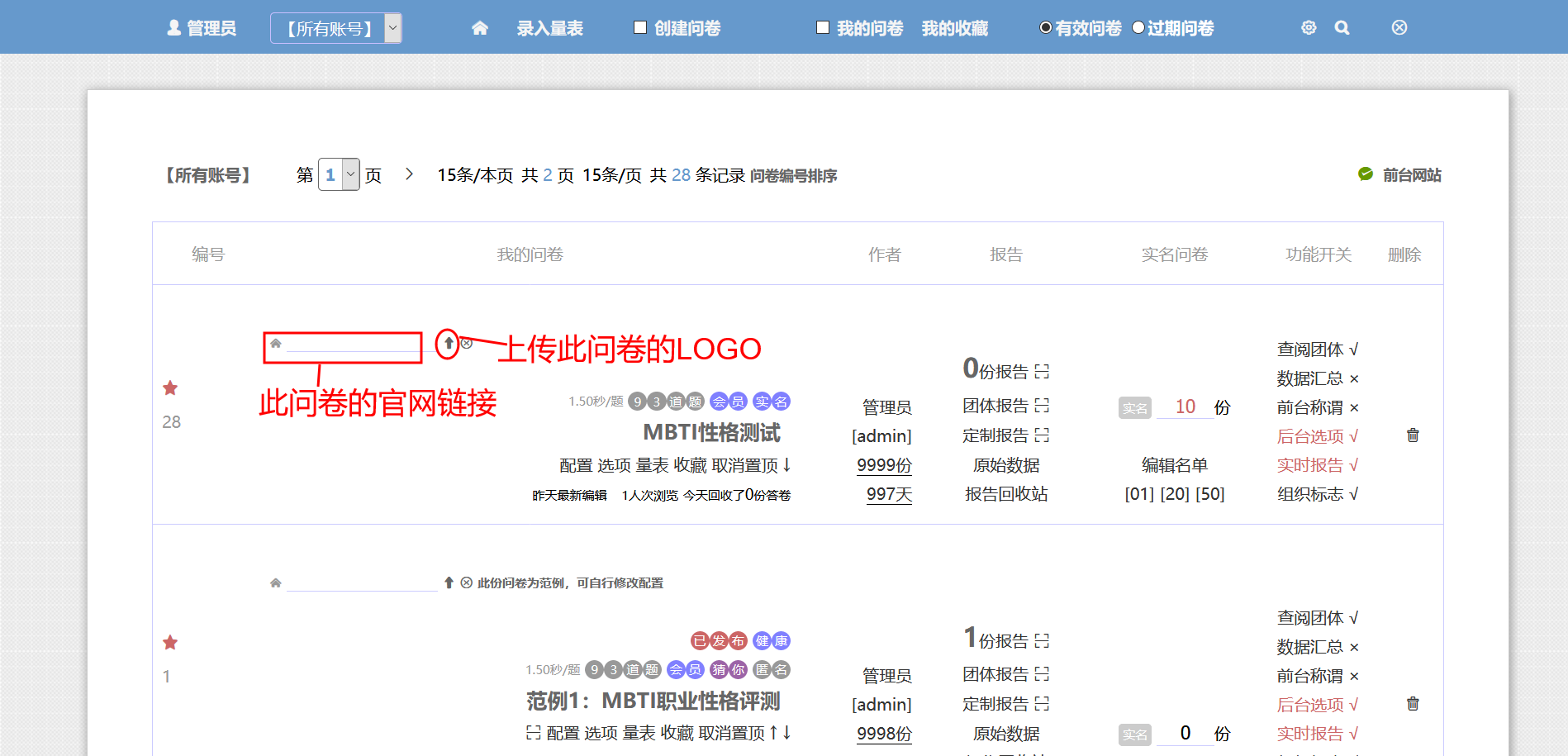Image resolution: width=1568 pixels, height=756 pixels.
Task: Toggle 数据汇总 × in 范例1 row
Action: [1318, 647]
